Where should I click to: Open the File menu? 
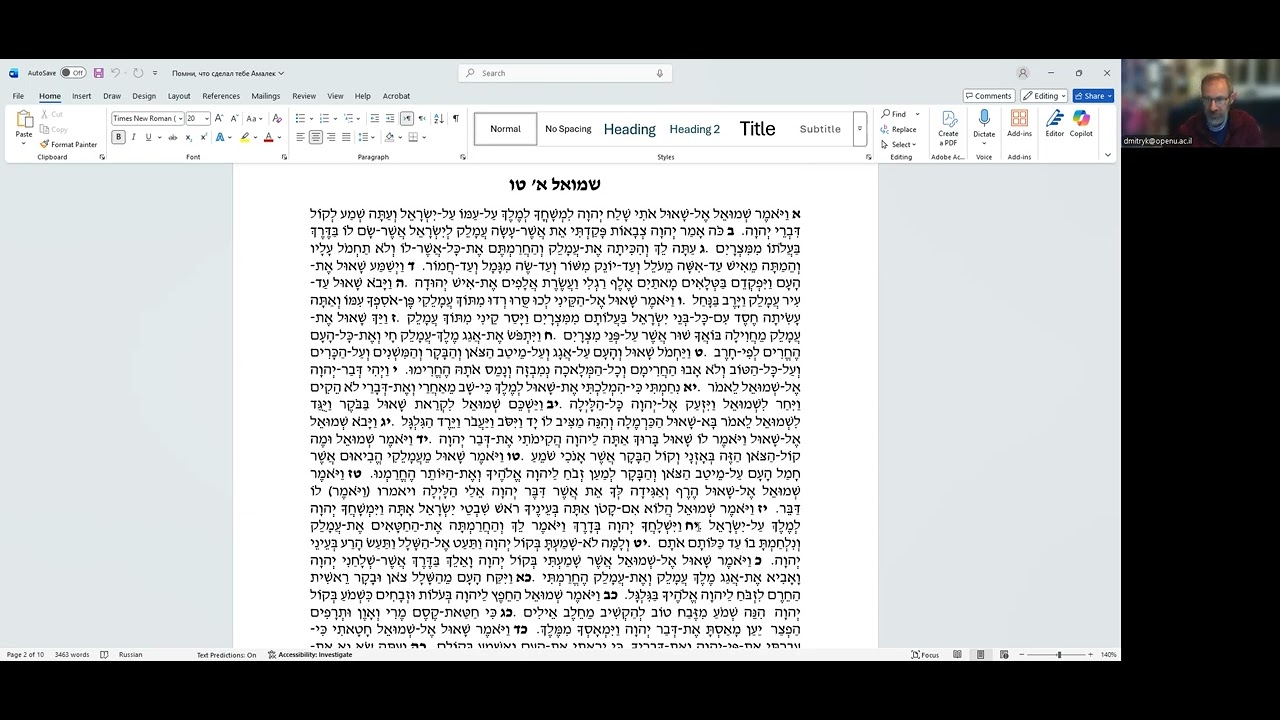point(18,96)
